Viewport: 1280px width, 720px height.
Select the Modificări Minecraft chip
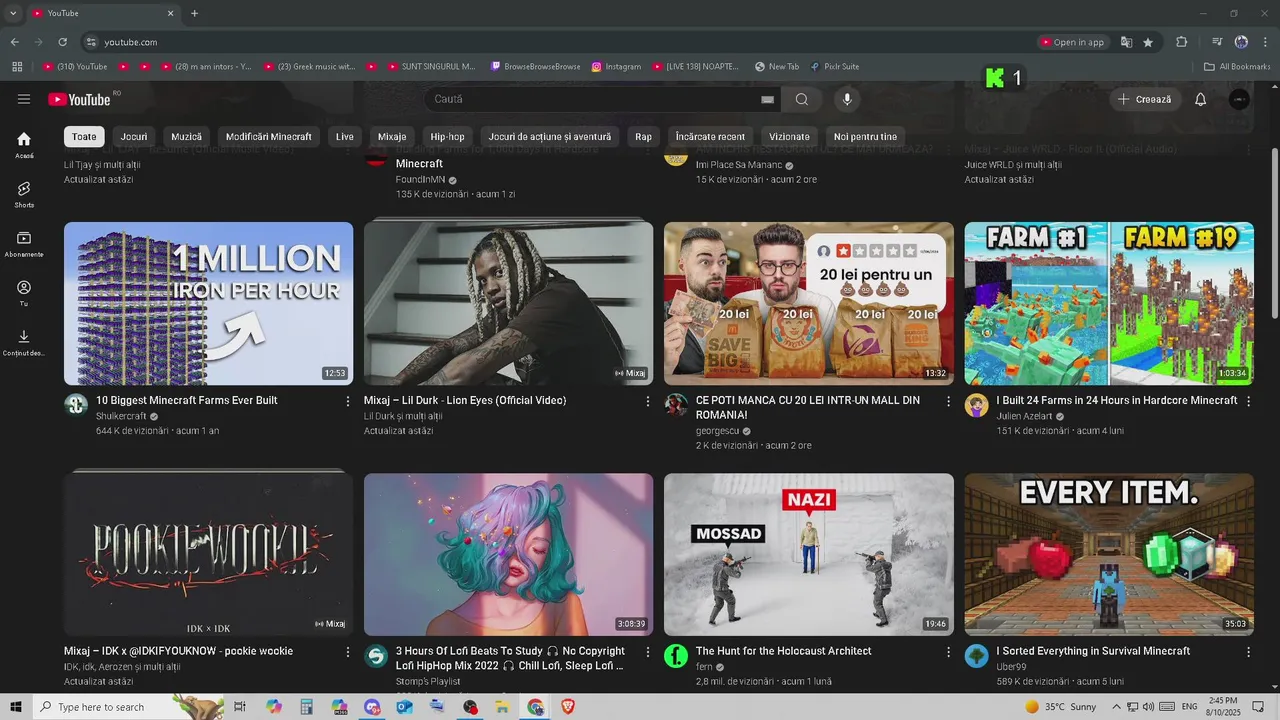pos(269,137)
